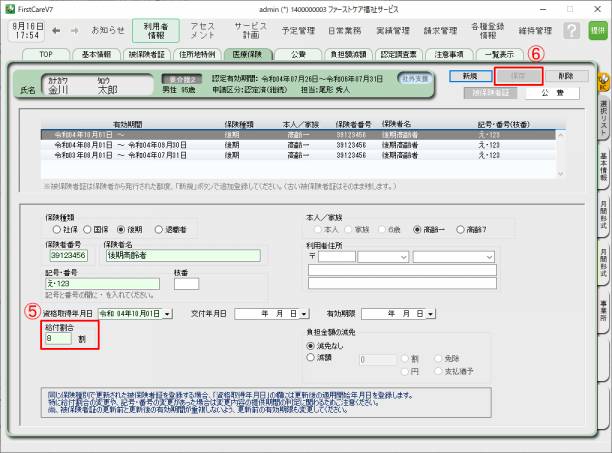
Task: Click the 新規 button
Action: point(470,75)
